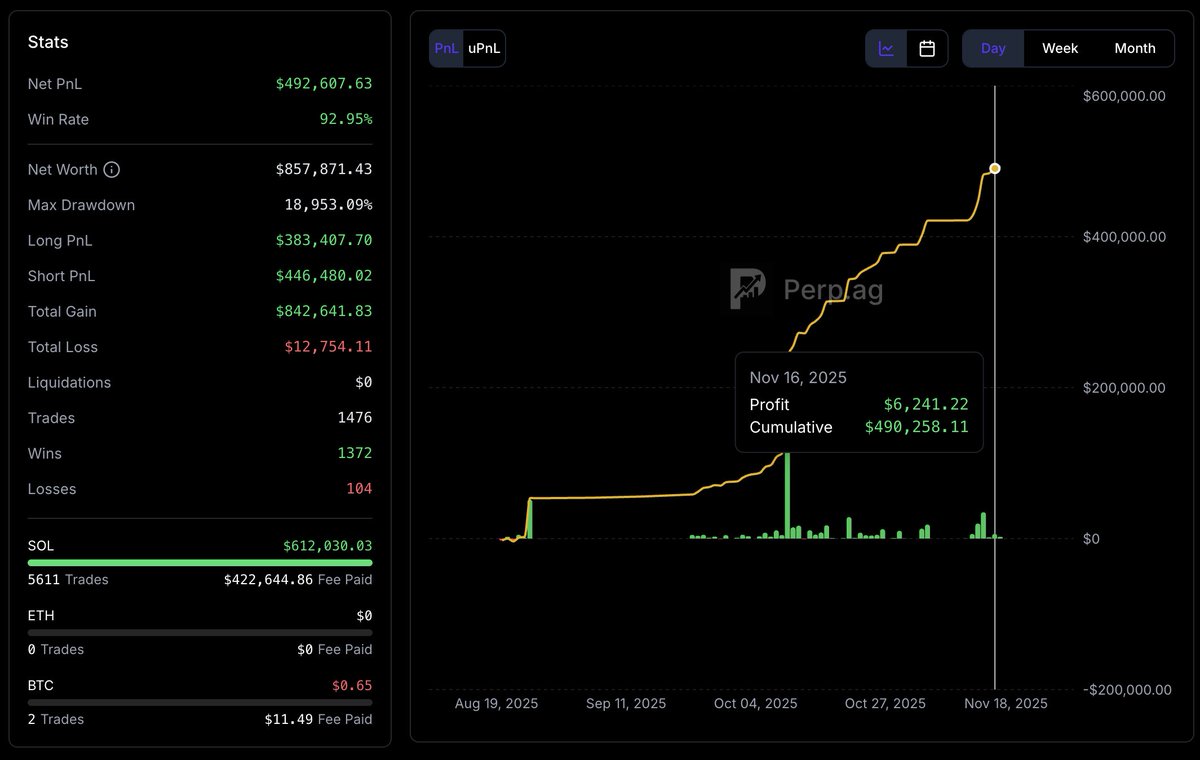The width and height of the screenshot is (1200, 760).
Task: Click the Nov 18, 2025 axis label
Action: tap(1006, 704)
